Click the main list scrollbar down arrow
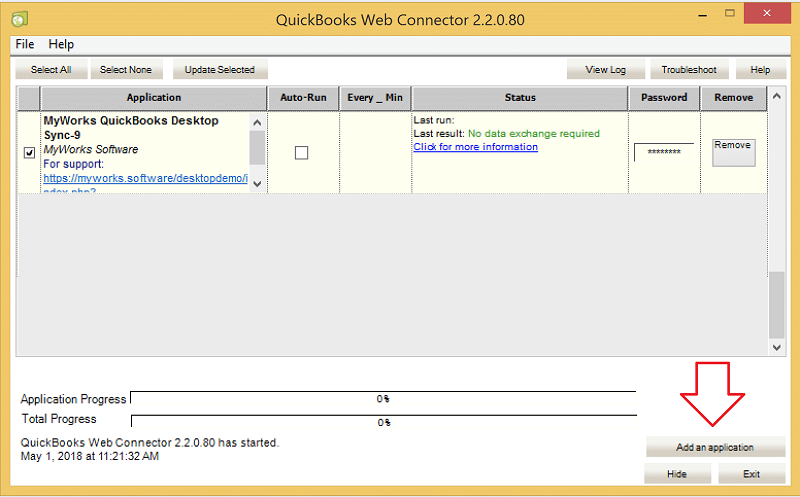 point(777,347)
